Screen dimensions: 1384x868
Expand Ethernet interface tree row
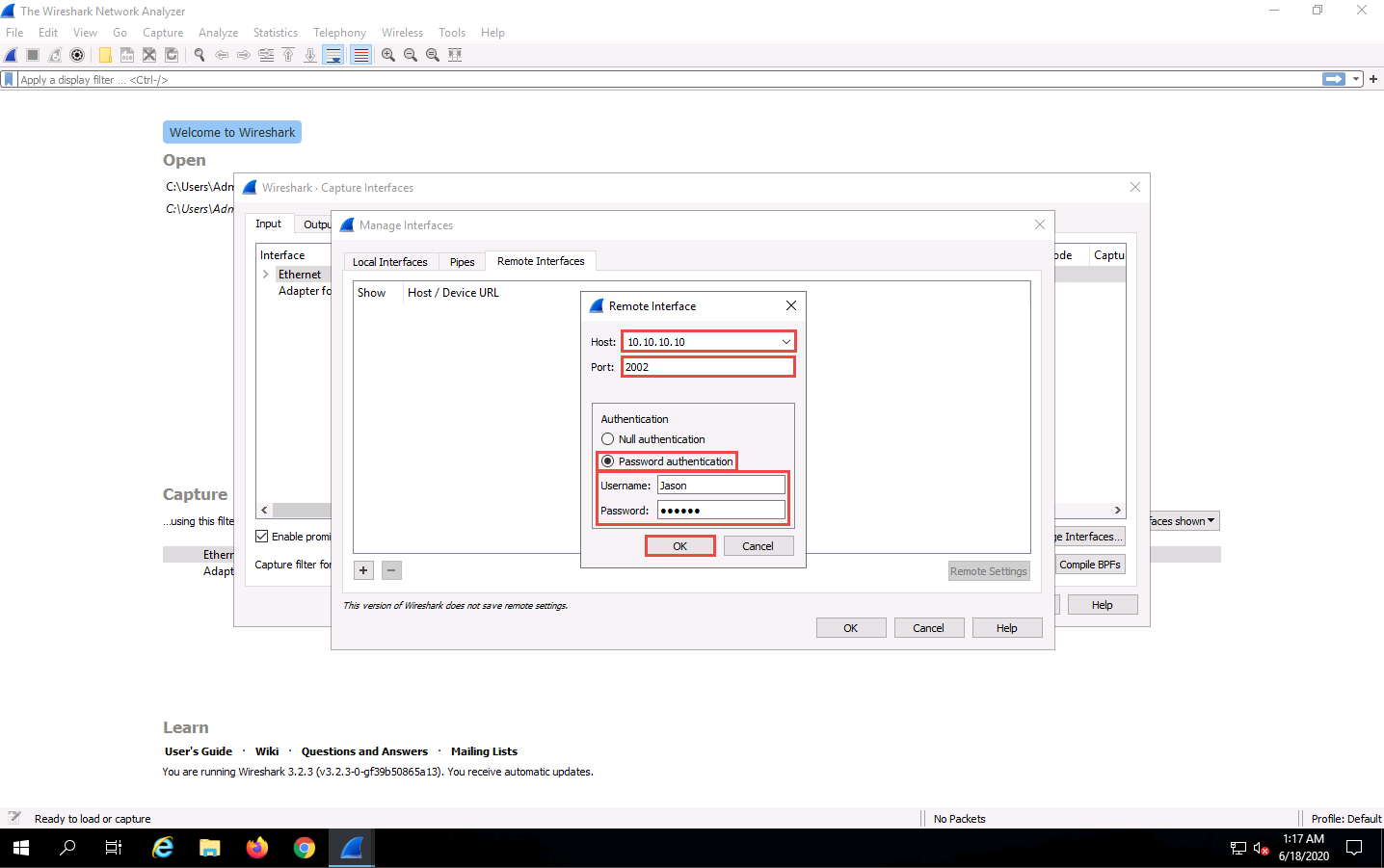click(x=266, y=275)
